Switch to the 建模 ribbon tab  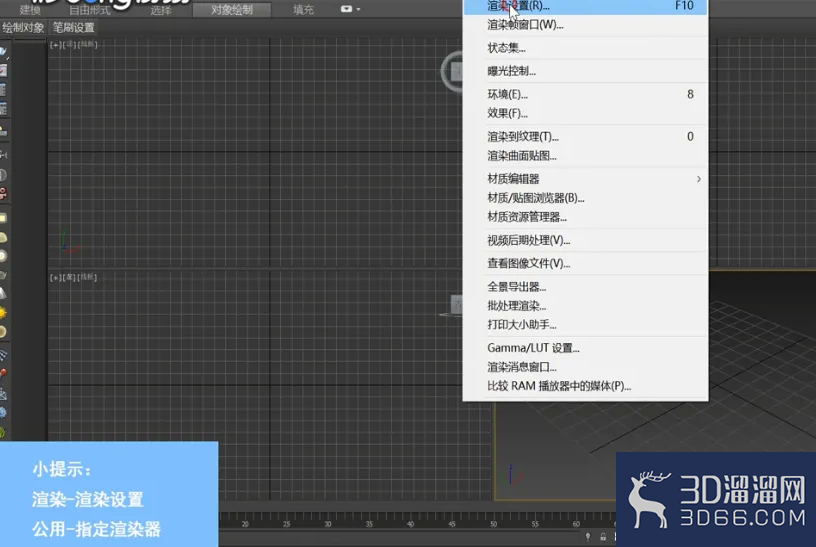coord(30,10)
